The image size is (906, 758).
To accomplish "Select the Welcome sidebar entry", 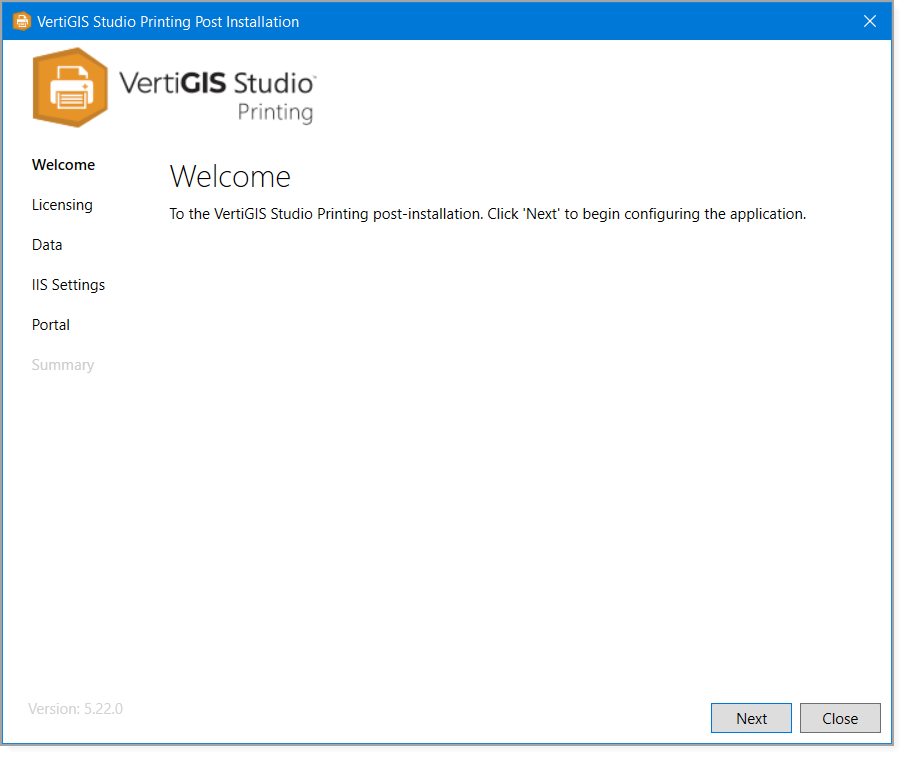I will pos(63,165).
